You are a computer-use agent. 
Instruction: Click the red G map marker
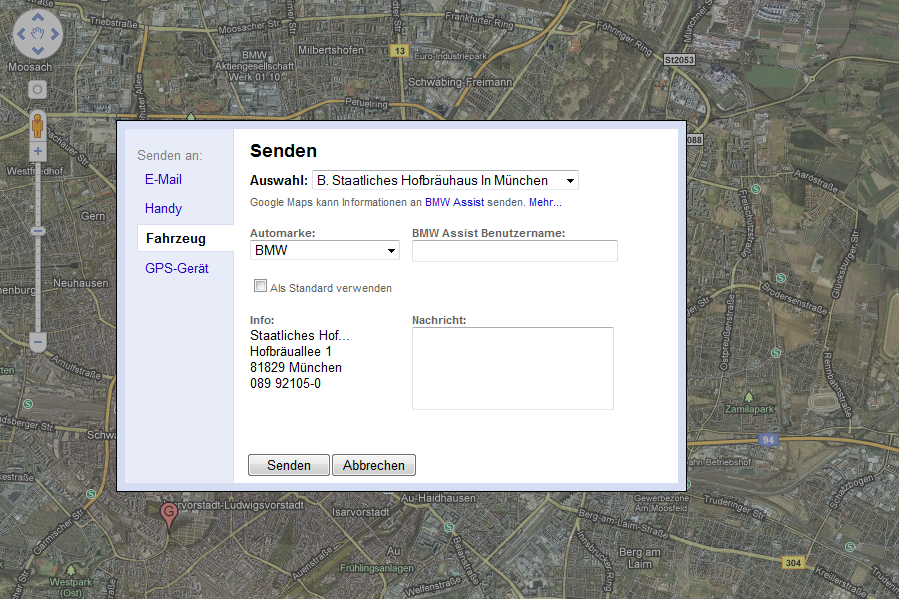169,515
